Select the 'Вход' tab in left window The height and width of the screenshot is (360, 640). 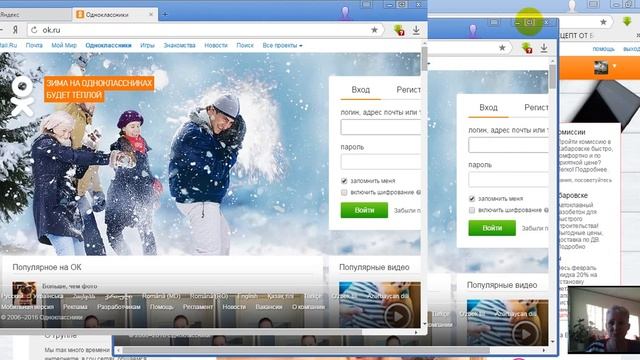[360, 90]
